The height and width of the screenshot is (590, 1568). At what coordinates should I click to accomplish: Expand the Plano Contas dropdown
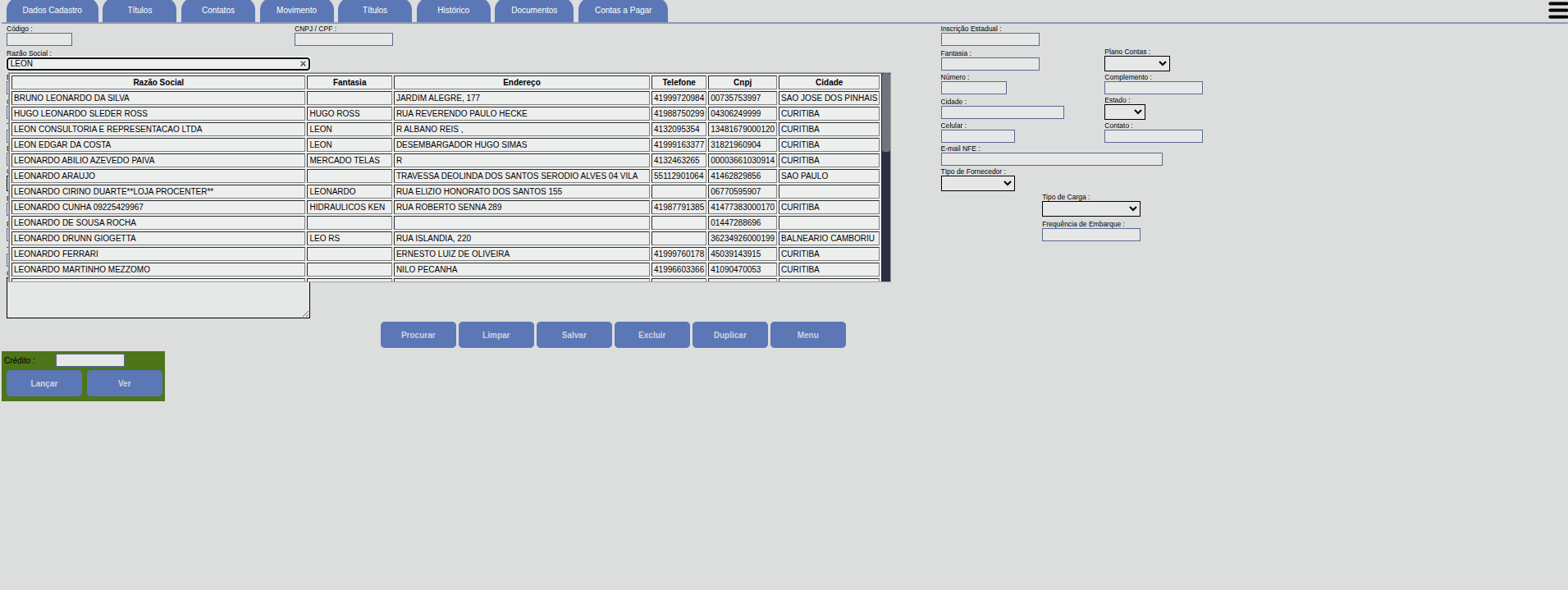coord(1136,64)
